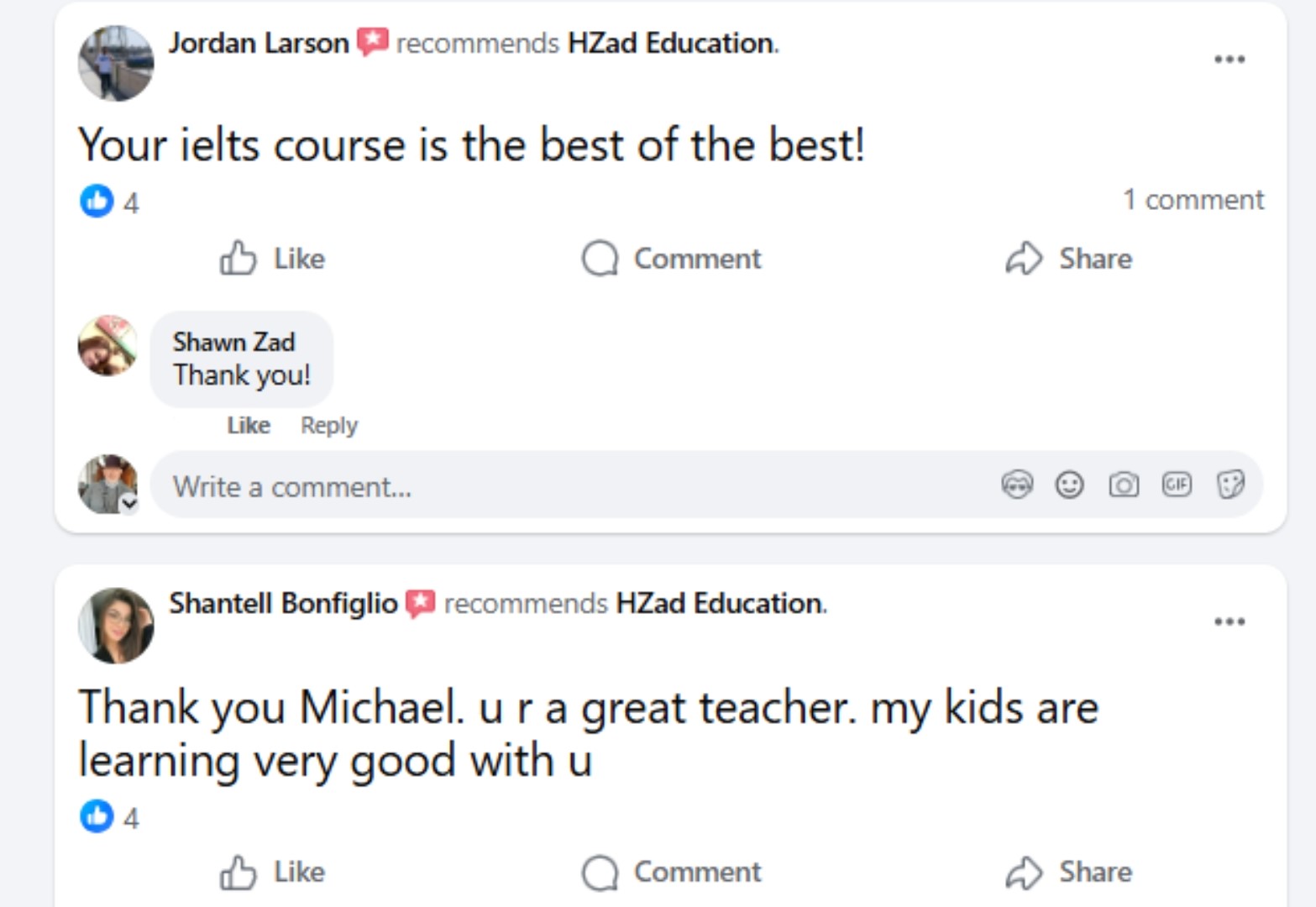Switch commenting identity via the avatar chevron
1316x907 pixels.
[128, 503]
